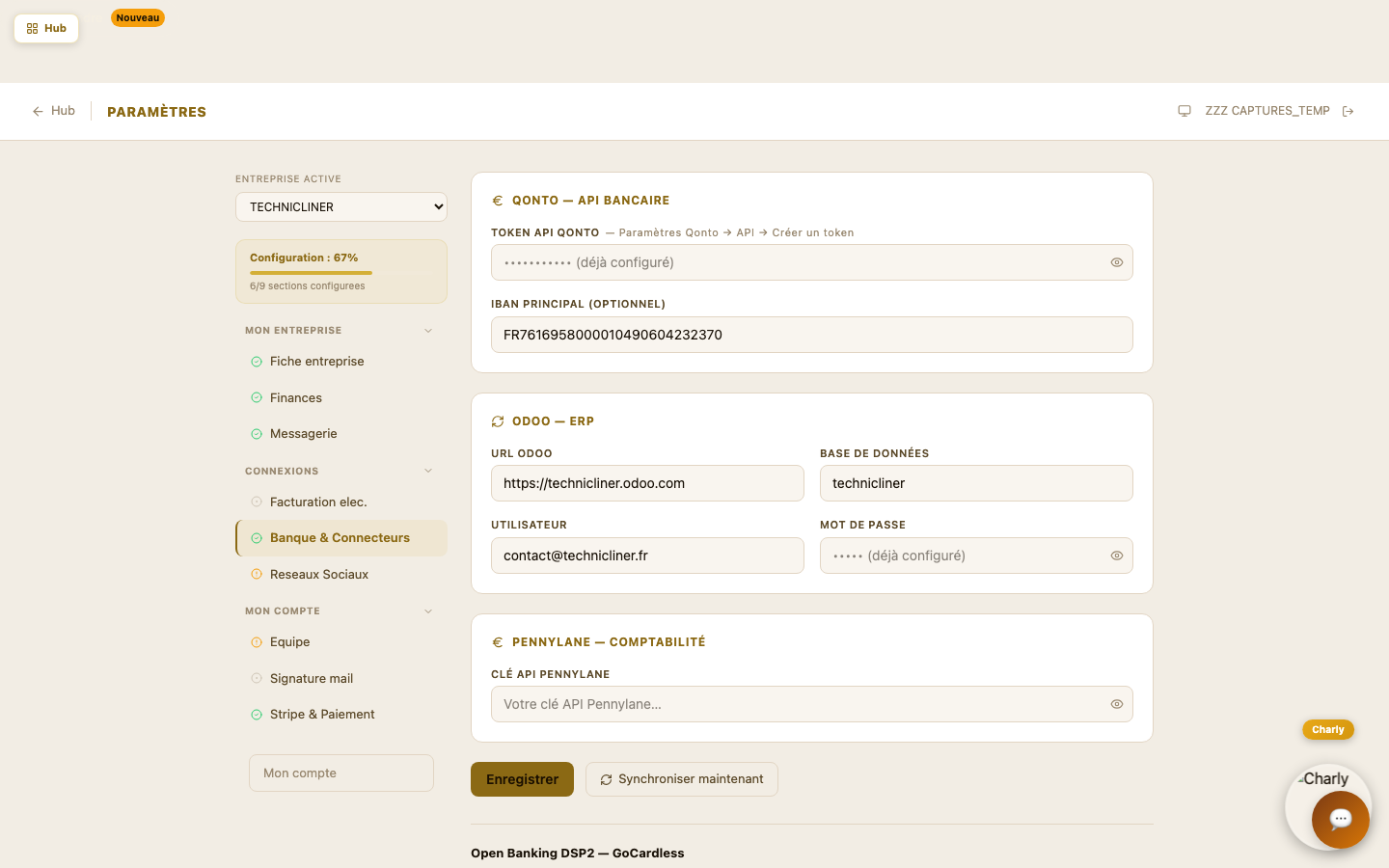Focus the Odoo Mot de passe field
The height and width of the screenshot is (868, 1389).
click(x=976, y=556)
